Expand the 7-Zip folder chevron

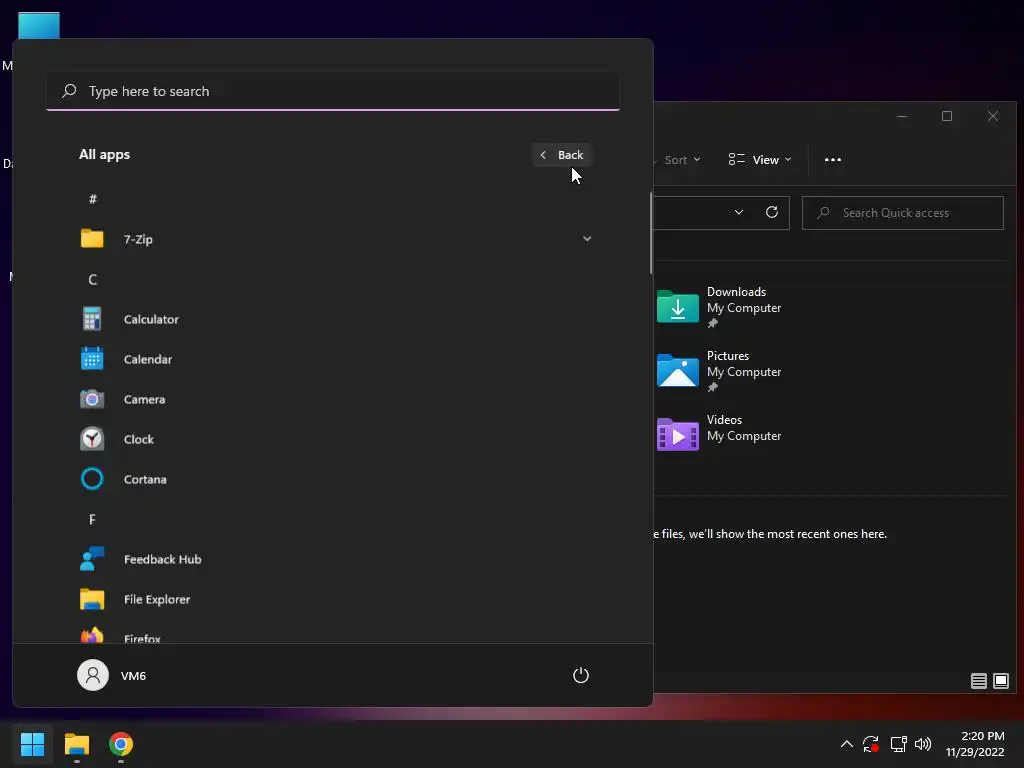586,238
